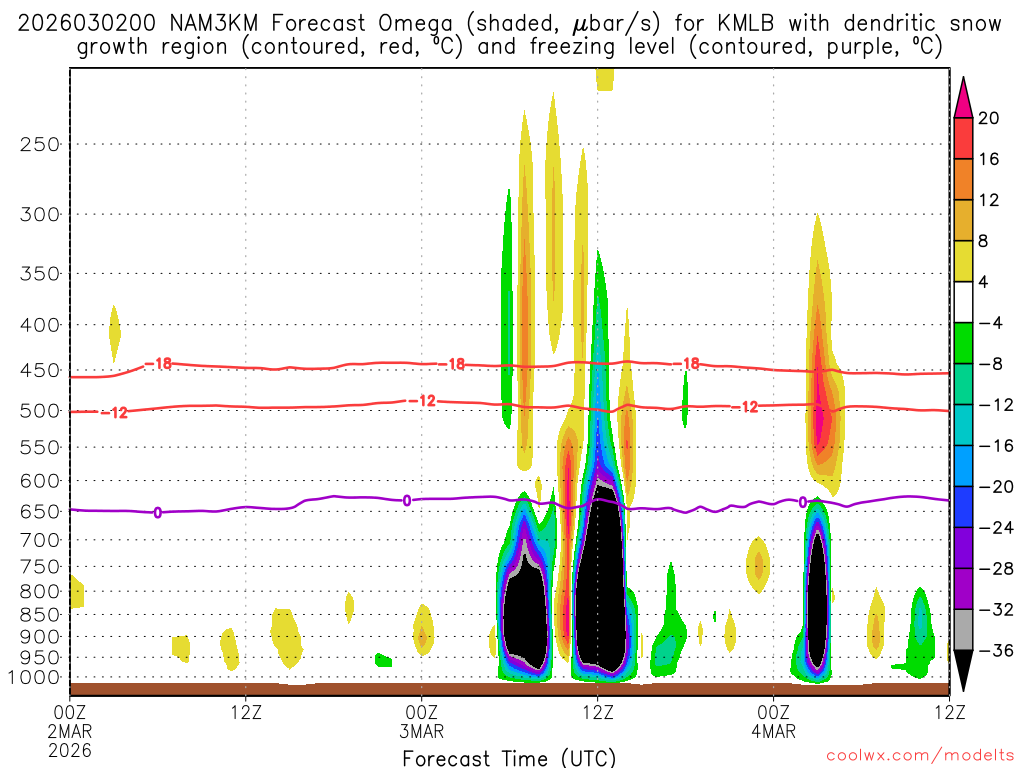The height and width of the screenshot is (768, 1024).
Task: Select the 500 pressure axis label
Action: point(40,411)
